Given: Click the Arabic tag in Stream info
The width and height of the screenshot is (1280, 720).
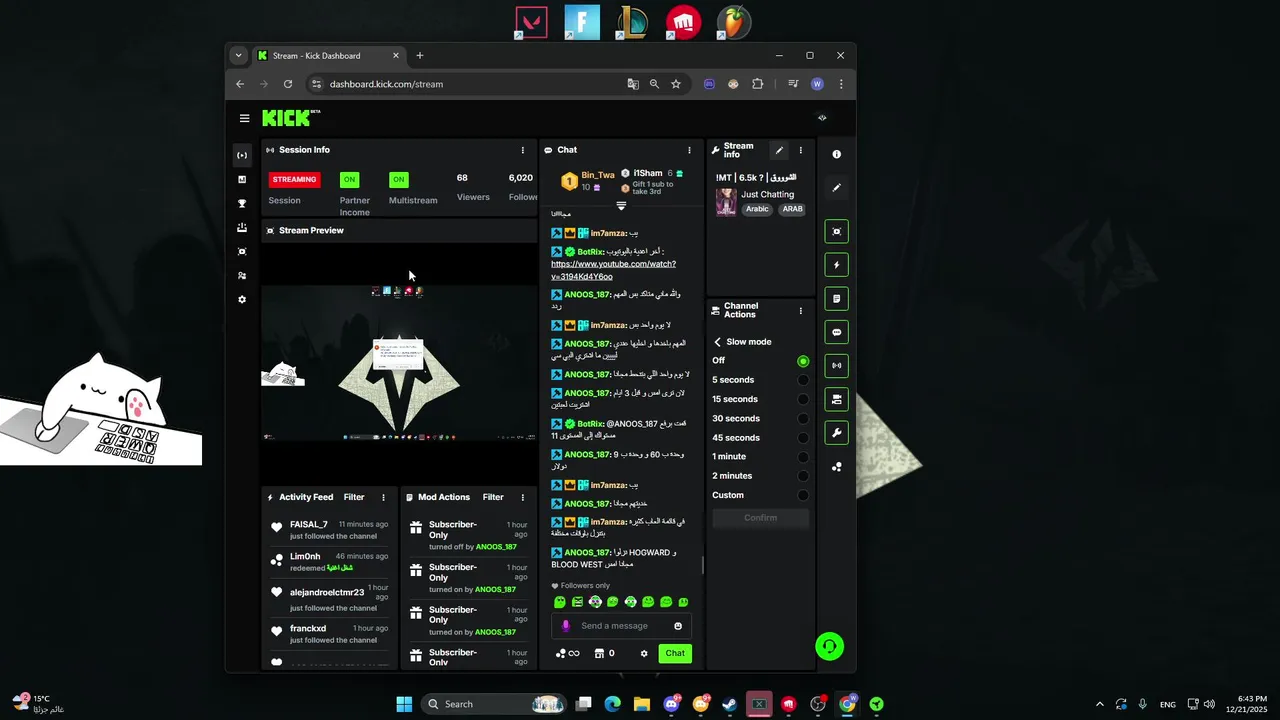Looking at the screenshot, I should pyautogui.click(x=757, y=209).
